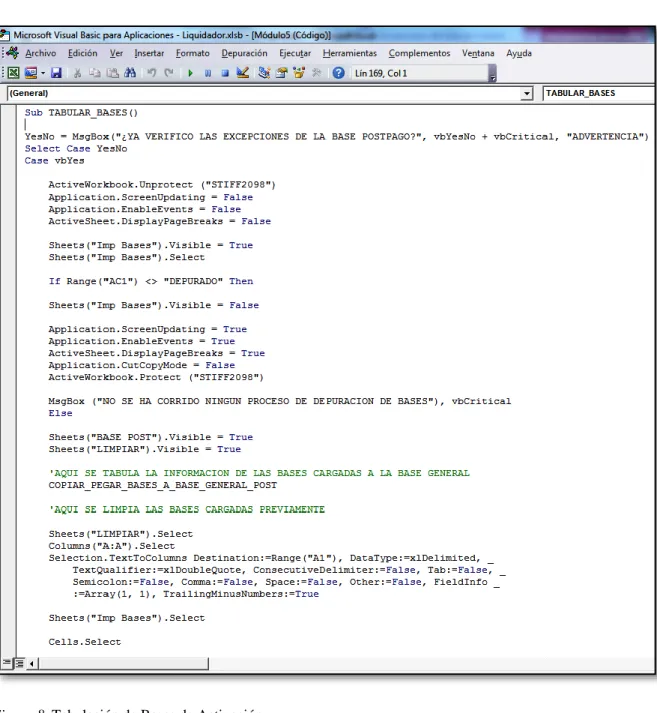
Task: Open the Ejecutar menu
Action: (295, 53)
